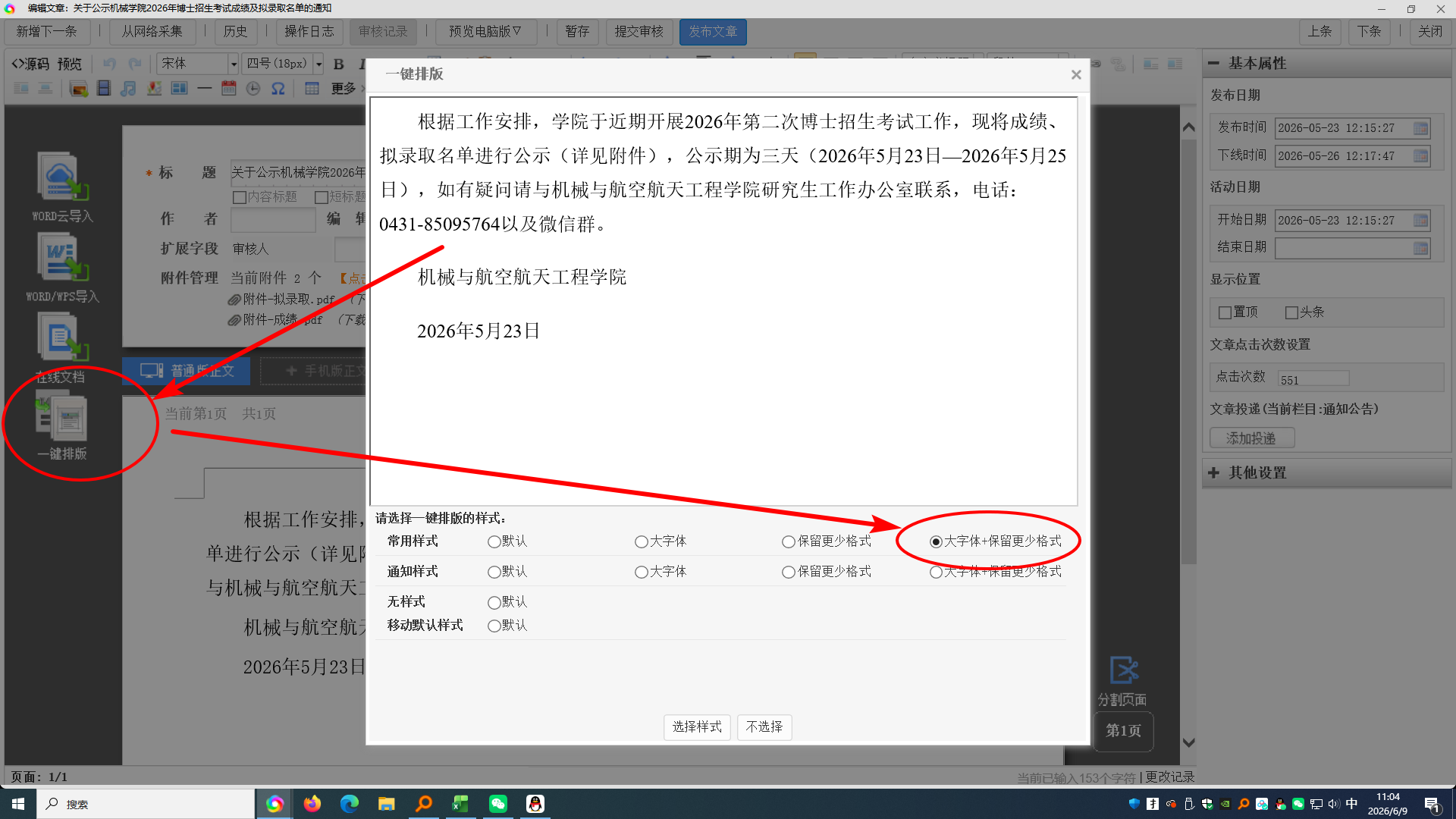The image size is (1456, 819).
Task: Open the WORD/WPS导入 import tool
Action: [62, 267]
